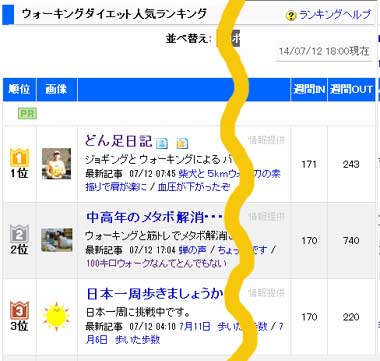
Task: Click the 週間OUT column header
Action: pos(351,89)
